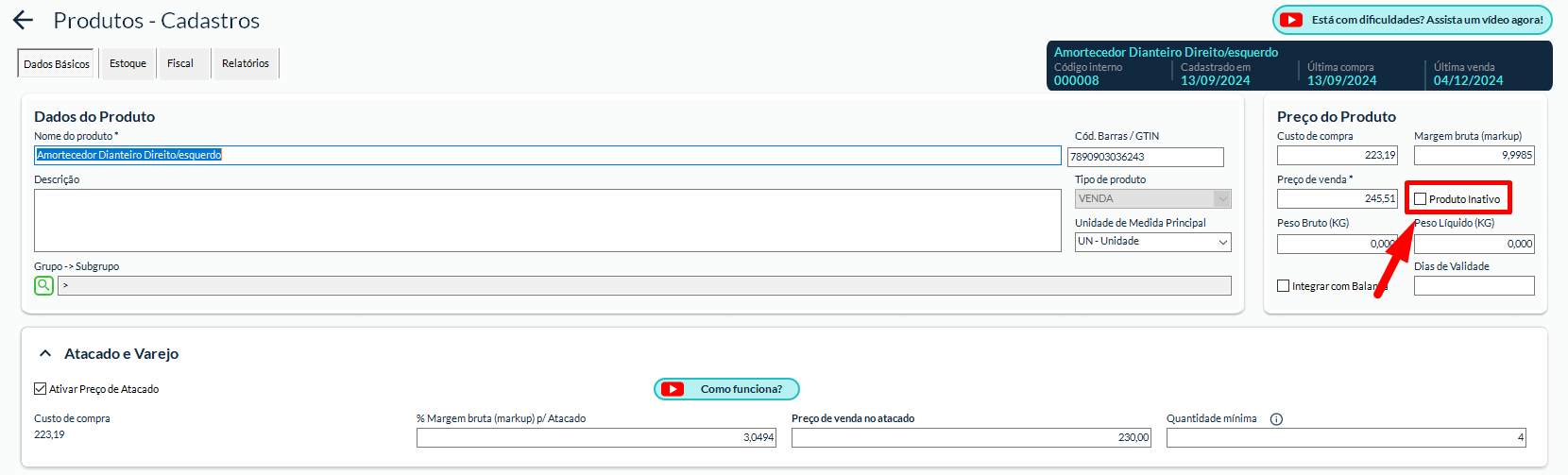Open the Unidade de Medida Principal dropdown
This screenshot has width=1568, height=475.
click(1152, 242)
